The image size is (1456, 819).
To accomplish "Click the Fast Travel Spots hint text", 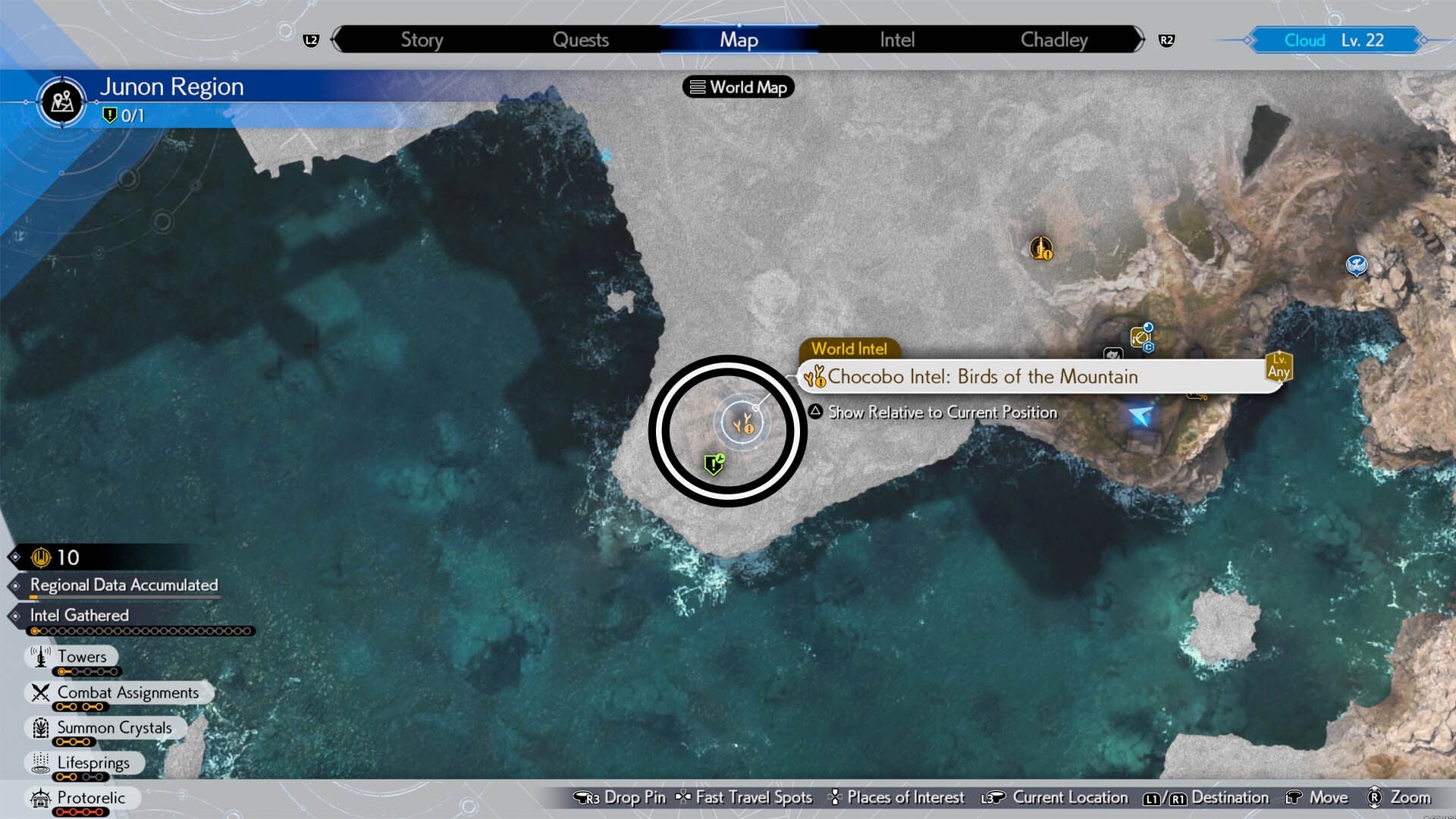I will 755,798.
